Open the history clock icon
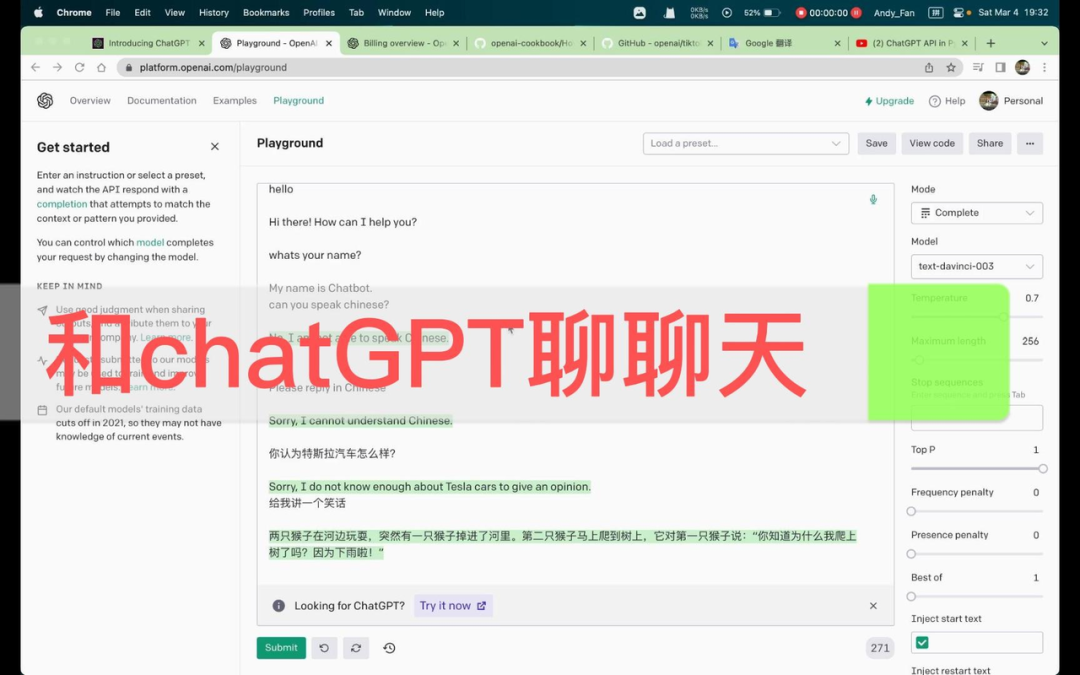This screenshot has width=1080, height=675. (389, 648)
